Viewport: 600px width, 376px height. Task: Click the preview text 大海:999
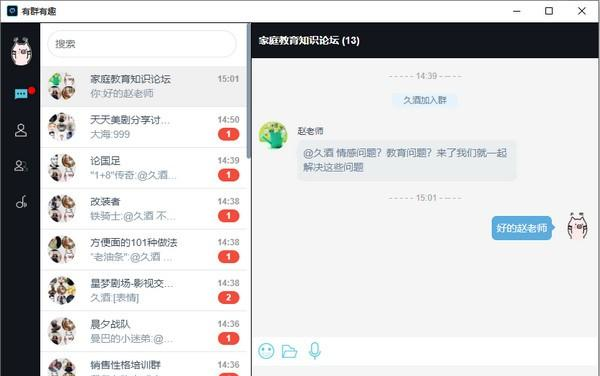110,135
